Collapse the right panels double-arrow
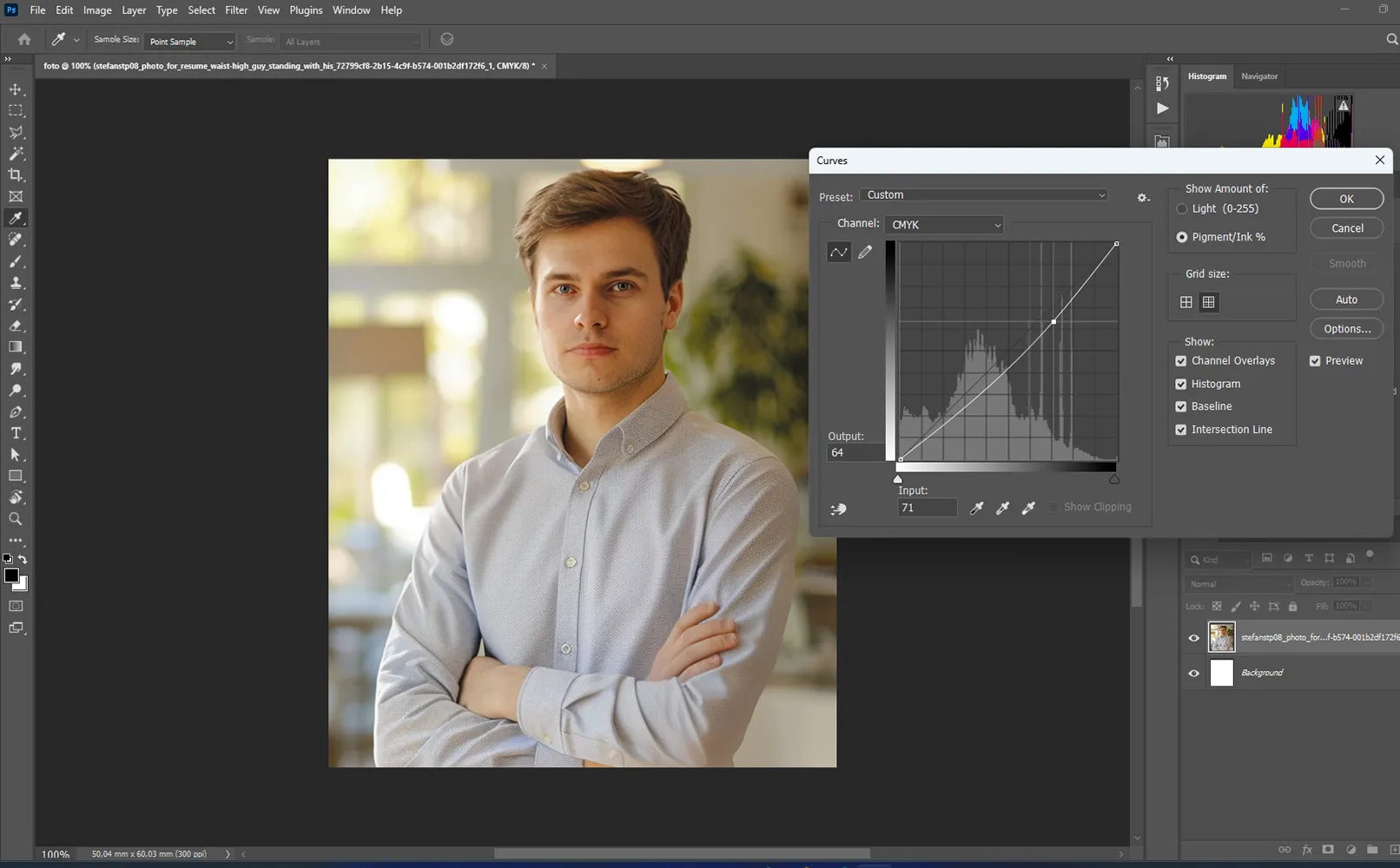The image size is (1400, 868). [x=1170, y=59]
